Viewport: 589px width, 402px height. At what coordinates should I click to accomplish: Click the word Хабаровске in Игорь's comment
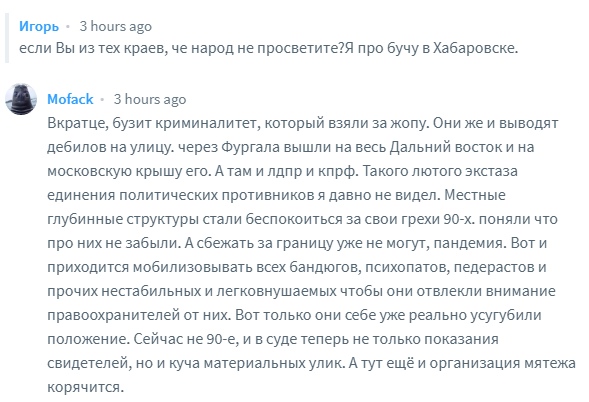(x=475, y=48)
